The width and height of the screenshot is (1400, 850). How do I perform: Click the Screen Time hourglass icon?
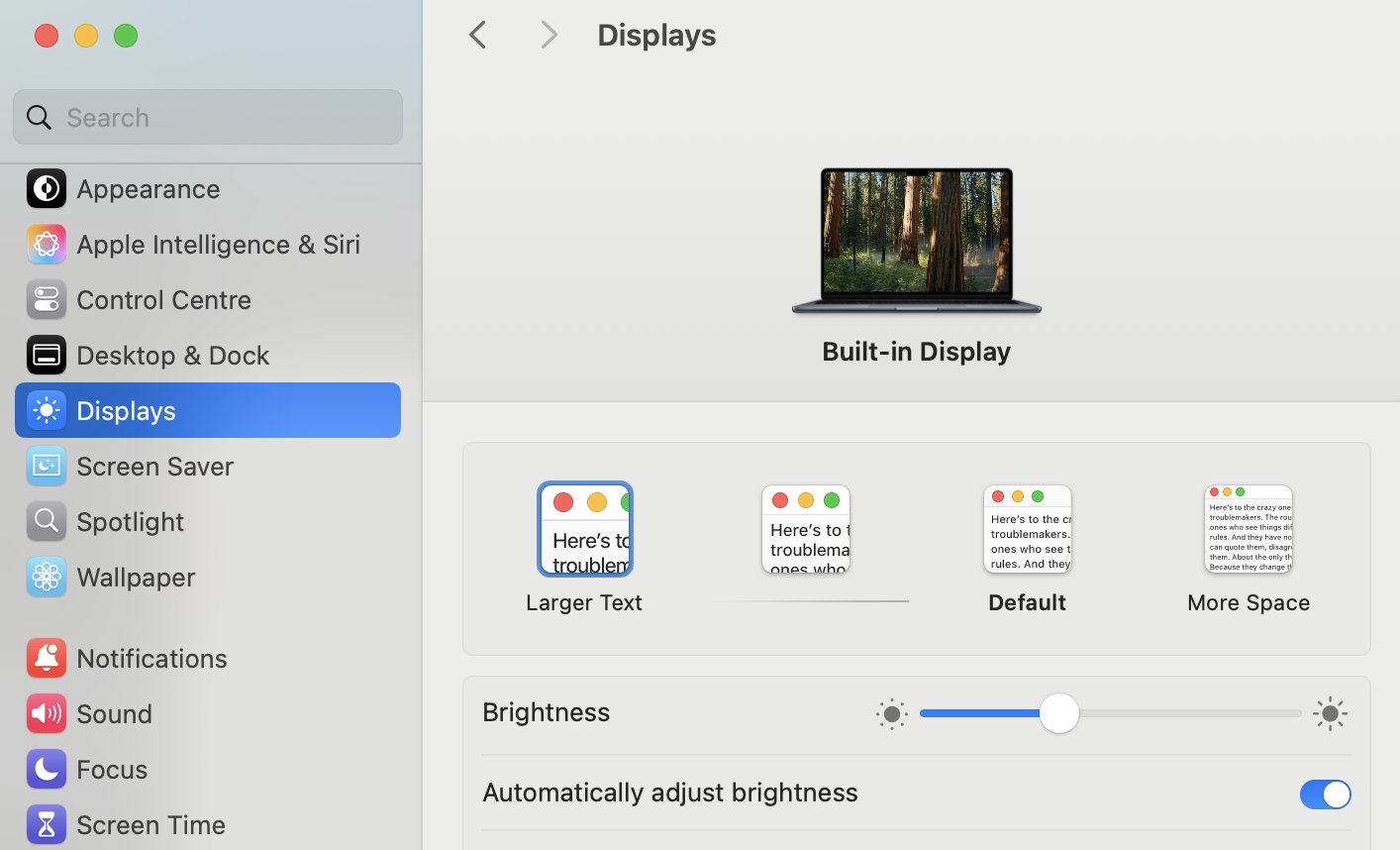[47, 824]
